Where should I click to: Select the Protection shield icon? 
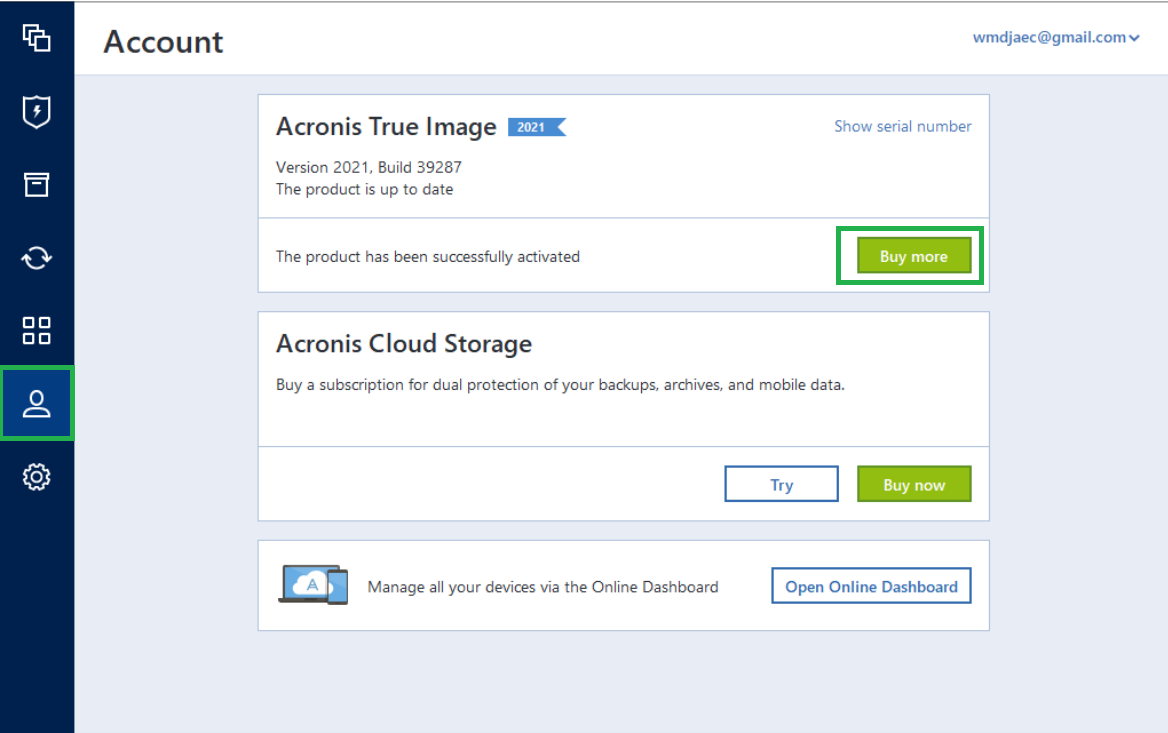[x=37, y=112]
